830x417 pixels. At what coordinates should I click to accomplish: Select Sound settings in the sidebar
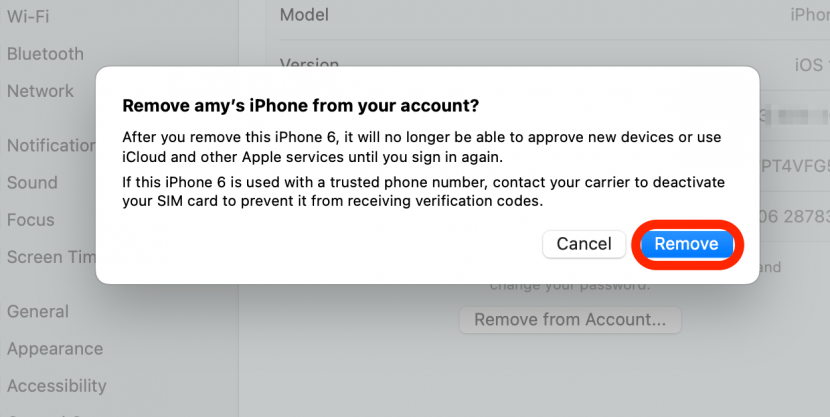32,183
